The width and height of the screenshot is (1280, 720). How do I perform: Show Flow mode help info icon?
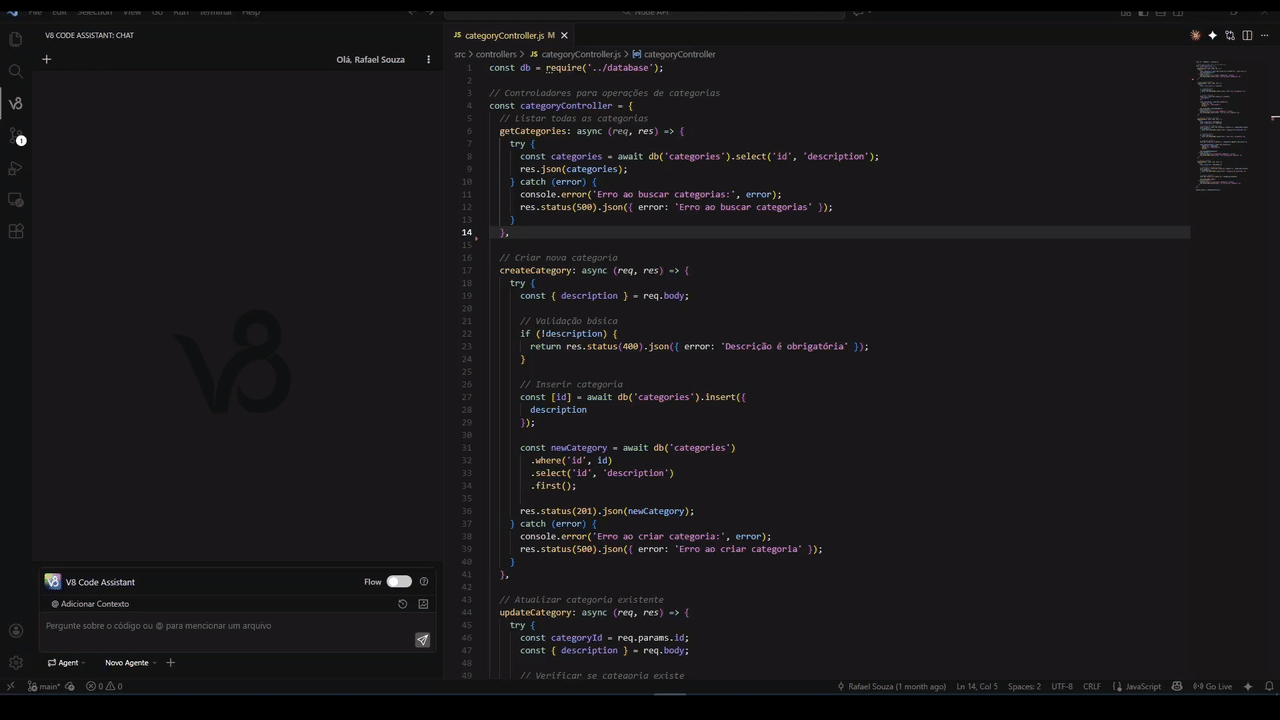point(424,581)
